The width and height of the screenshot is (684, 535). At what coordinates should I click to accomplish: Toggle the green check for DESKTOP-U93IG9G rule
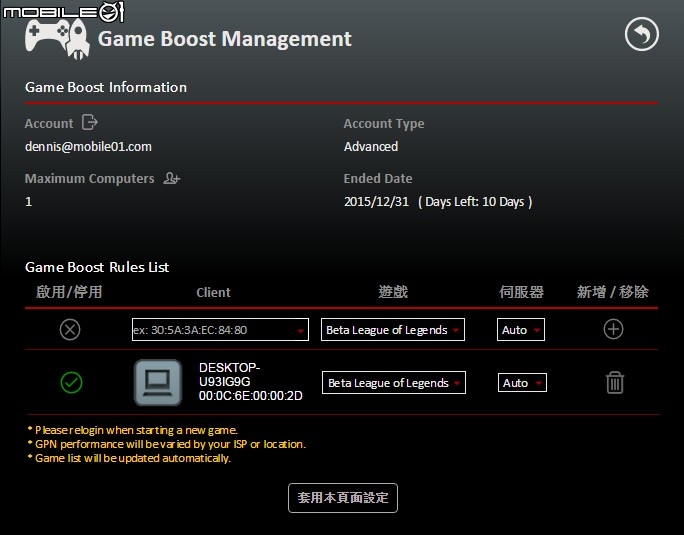(71, 383)
